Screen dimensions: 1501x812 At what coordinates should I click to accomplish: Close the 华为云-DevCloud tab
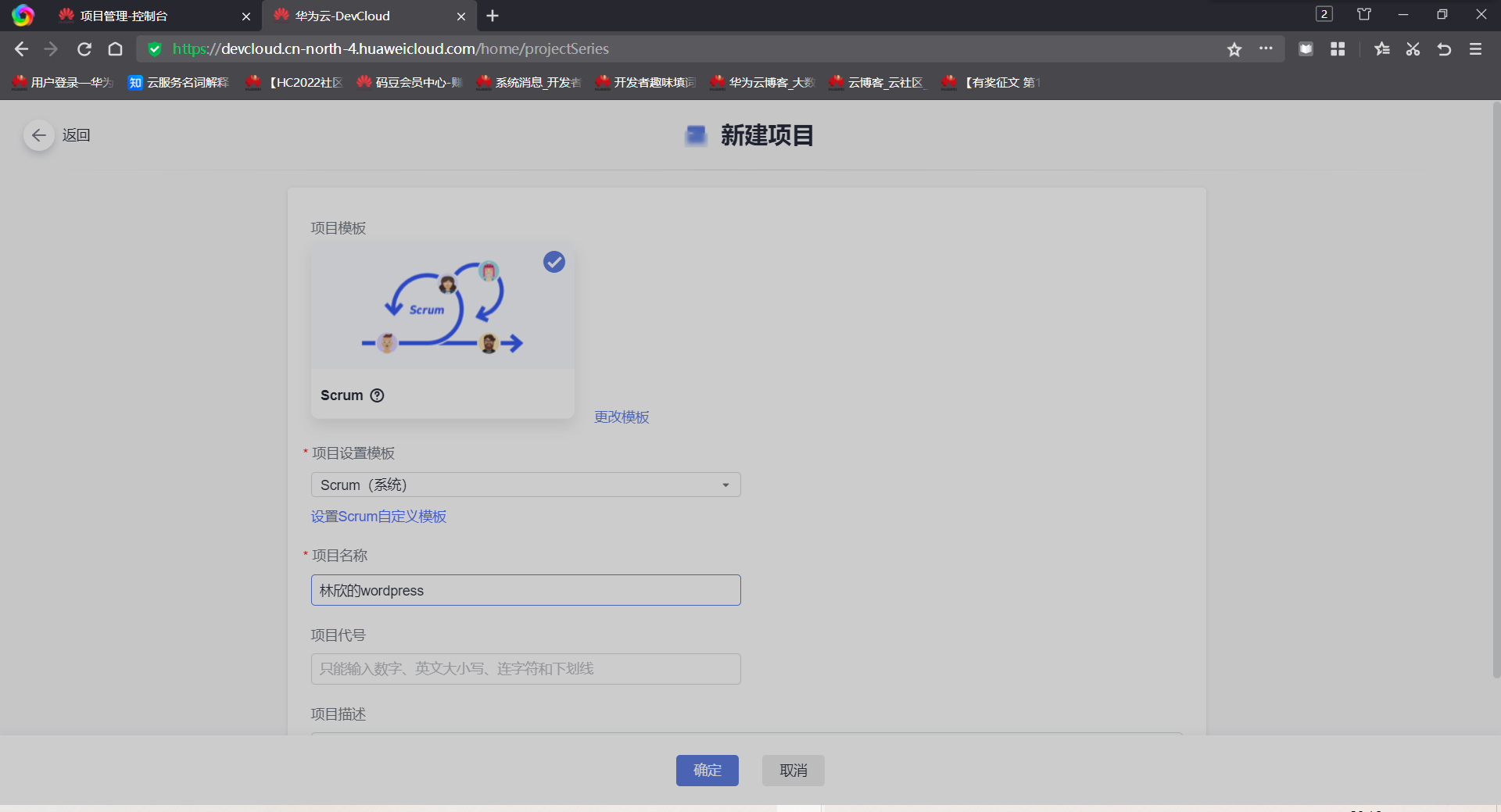point(461,16)
